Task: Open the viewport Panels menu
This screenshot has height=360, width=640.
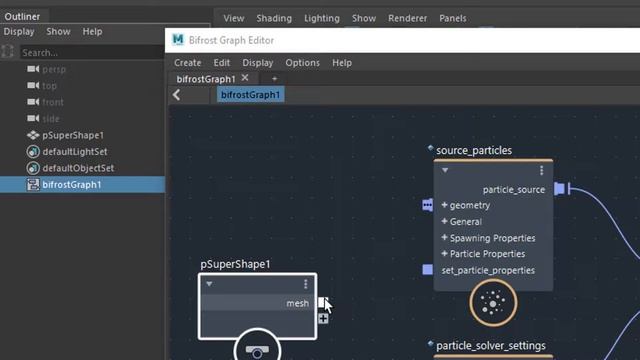Action: click(x=453, y=18)
